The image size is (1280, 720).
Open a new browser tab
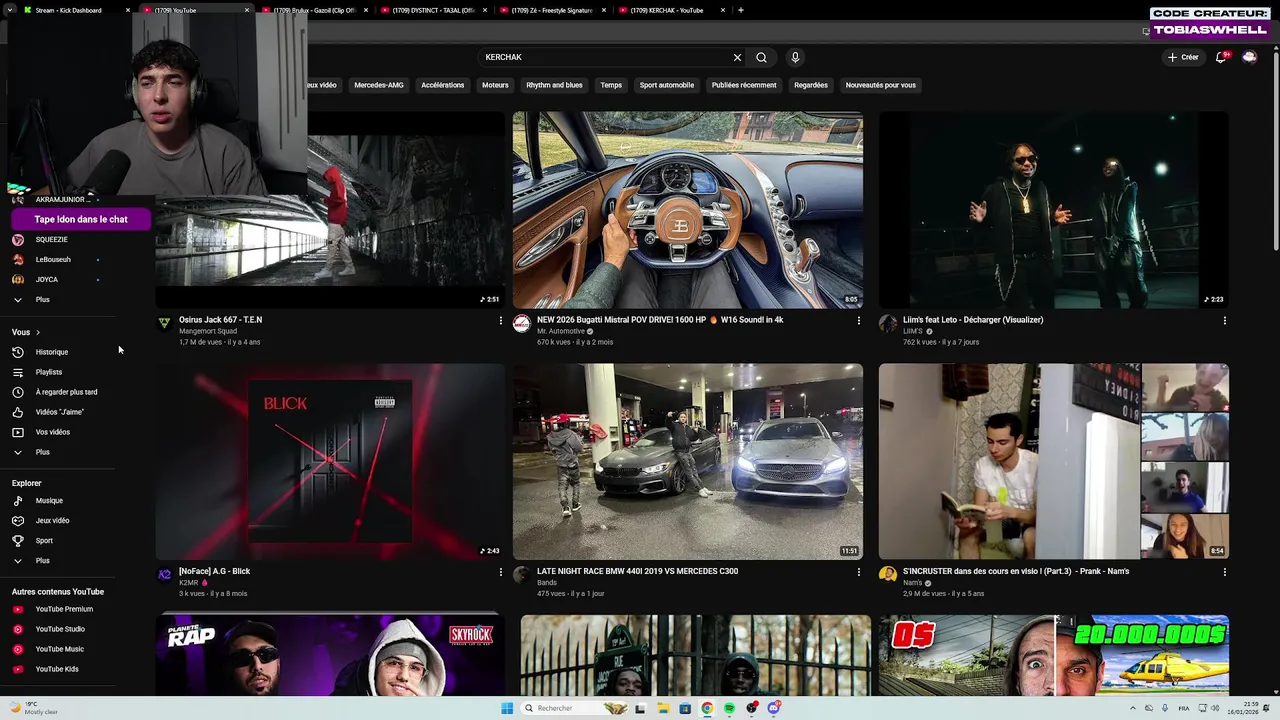tap(740, 10)
